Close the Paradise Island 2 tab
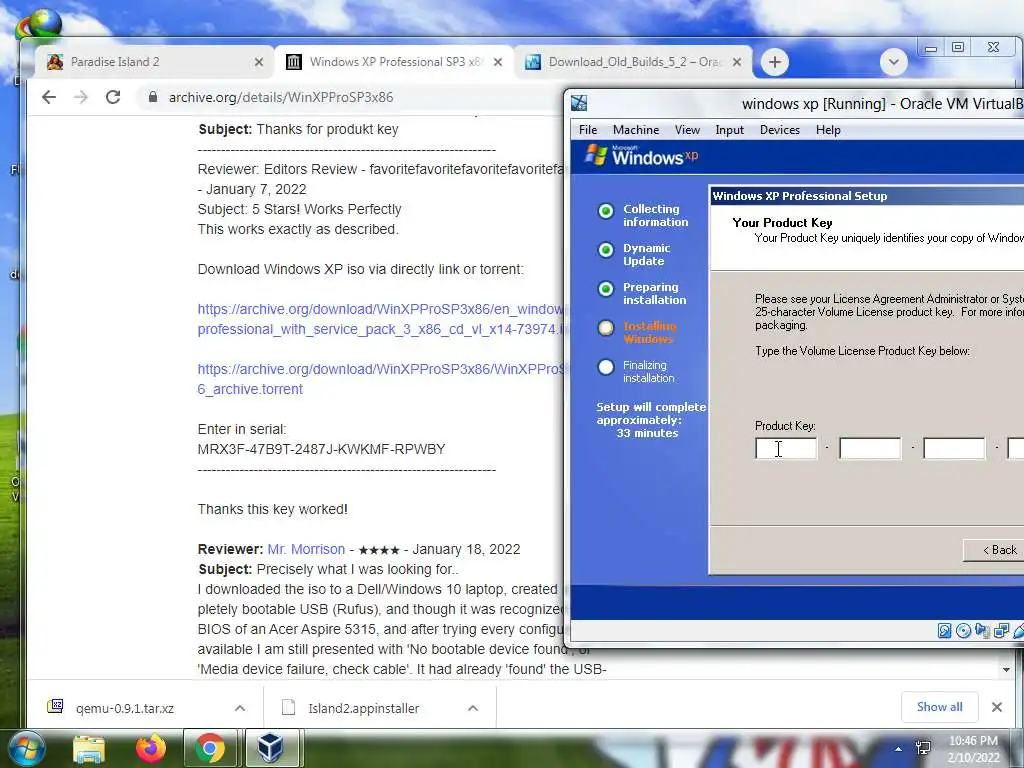This screenshot has width=1024, height=768. pyautogui.click(x=259, y=62)
